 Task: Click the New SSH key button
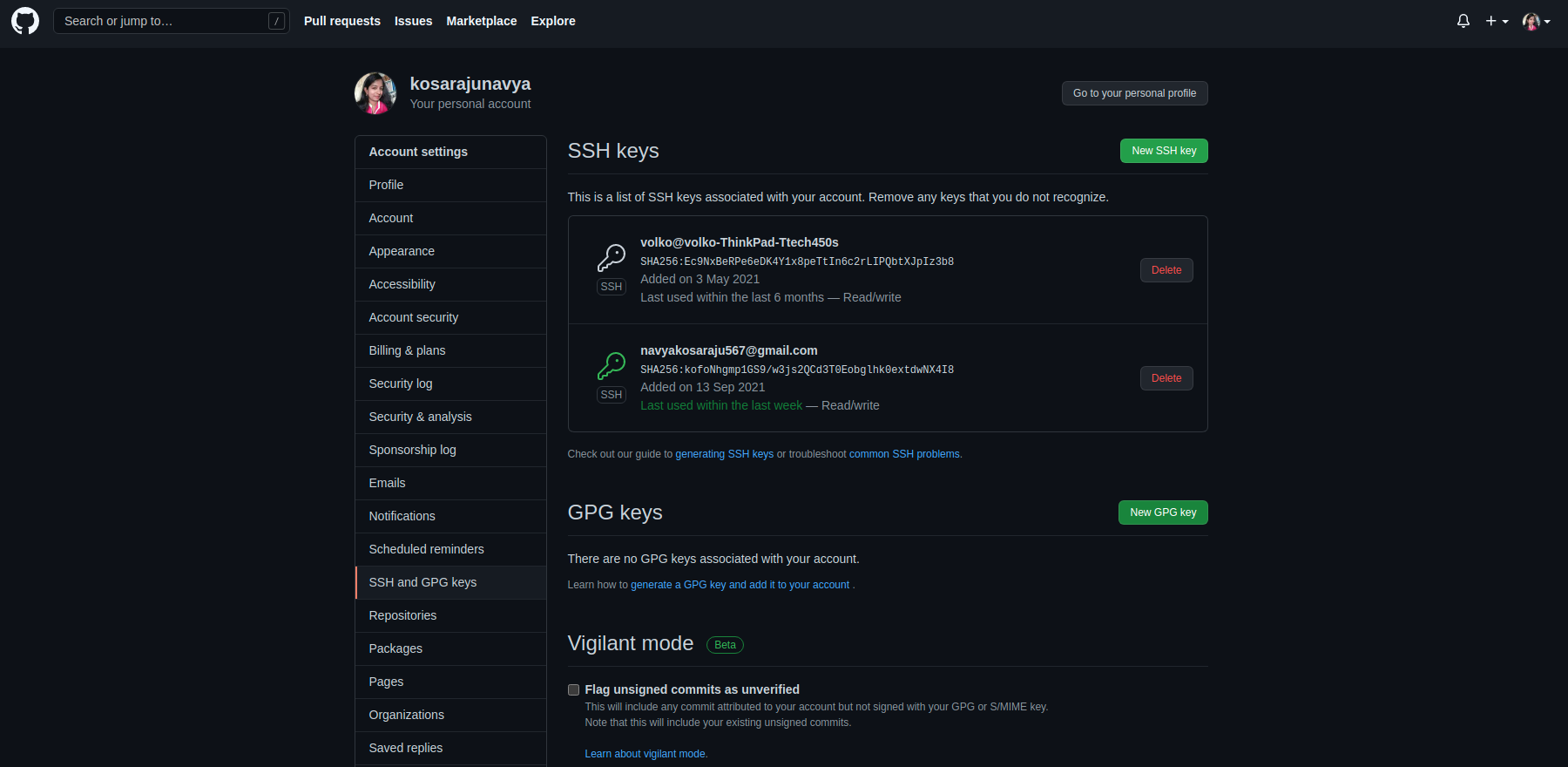(x=1164, y=151)
